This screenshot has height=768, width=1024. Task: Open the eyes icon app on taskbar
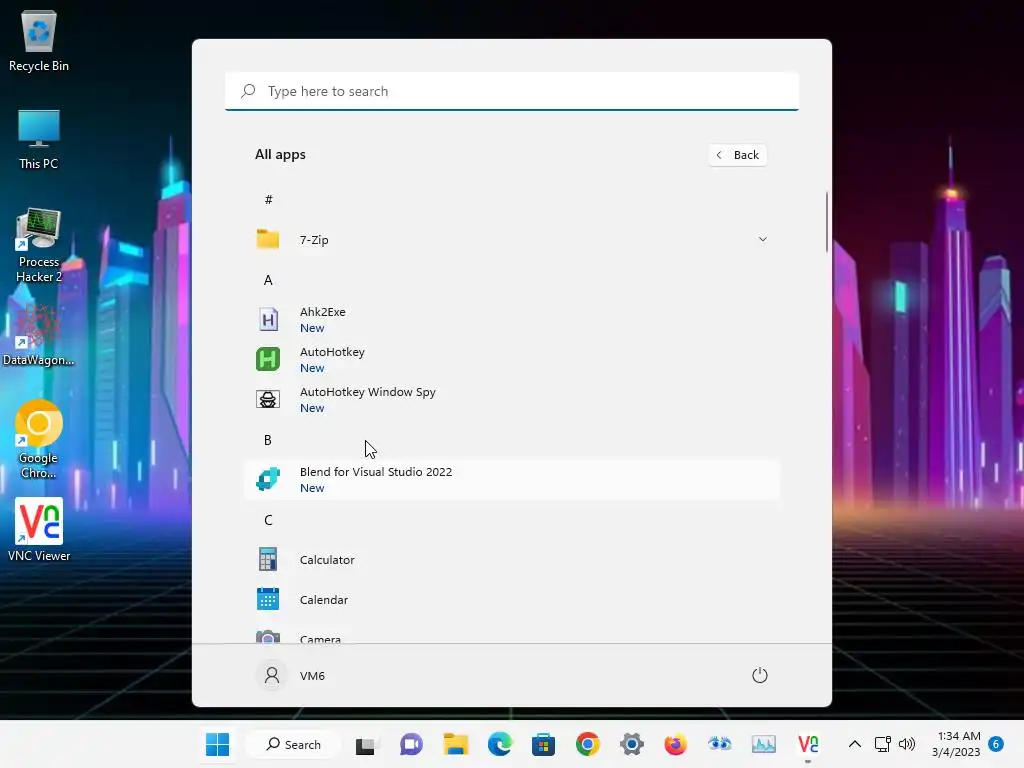[x=720, y=744]
